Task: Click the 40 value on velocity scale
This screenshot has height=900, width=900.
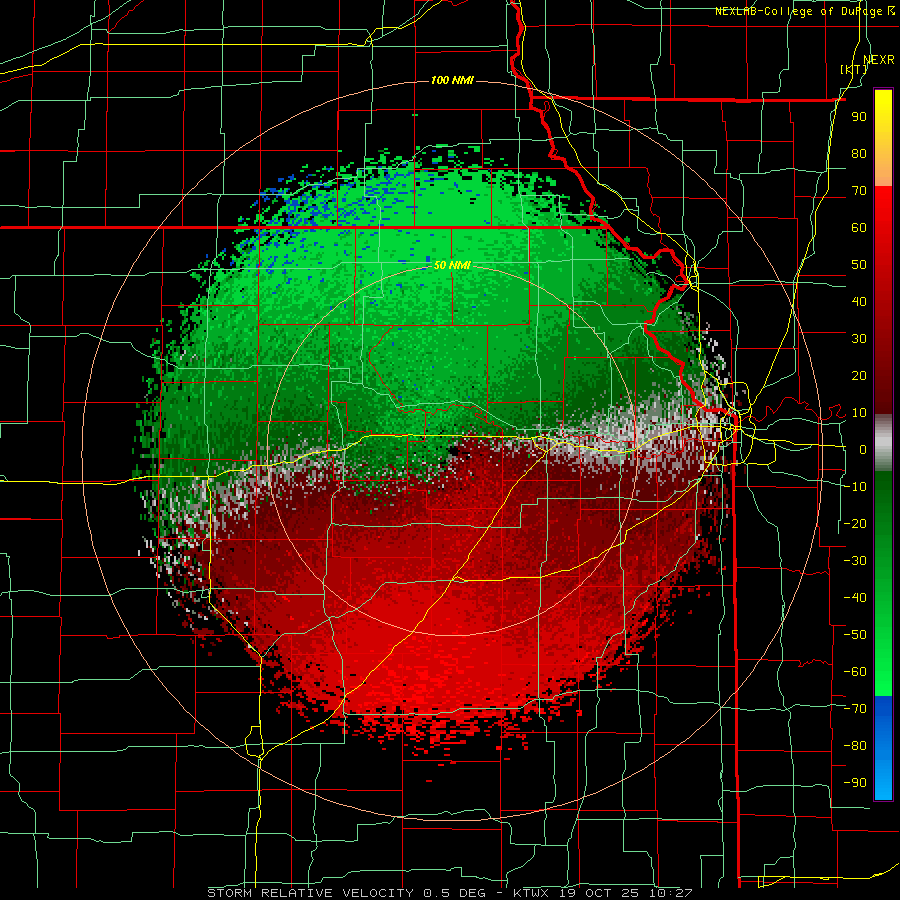Action: [x=859, y=301]
